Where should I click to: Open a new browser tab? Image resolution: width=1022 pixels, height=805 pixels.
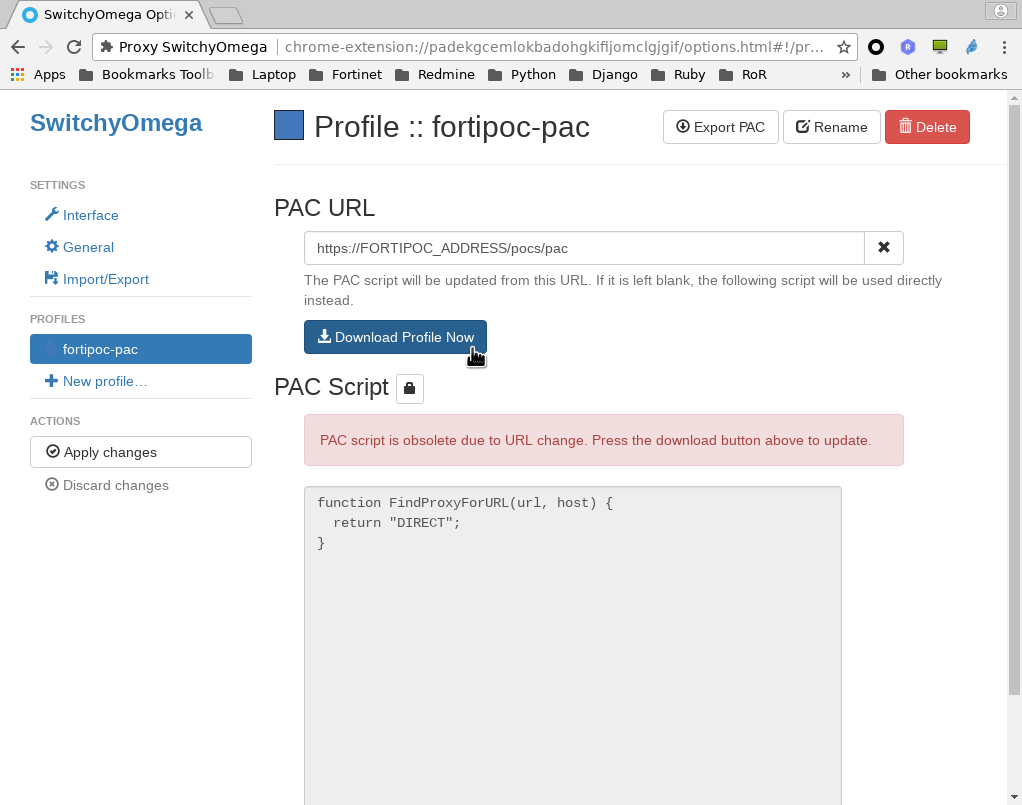[227, 16]
